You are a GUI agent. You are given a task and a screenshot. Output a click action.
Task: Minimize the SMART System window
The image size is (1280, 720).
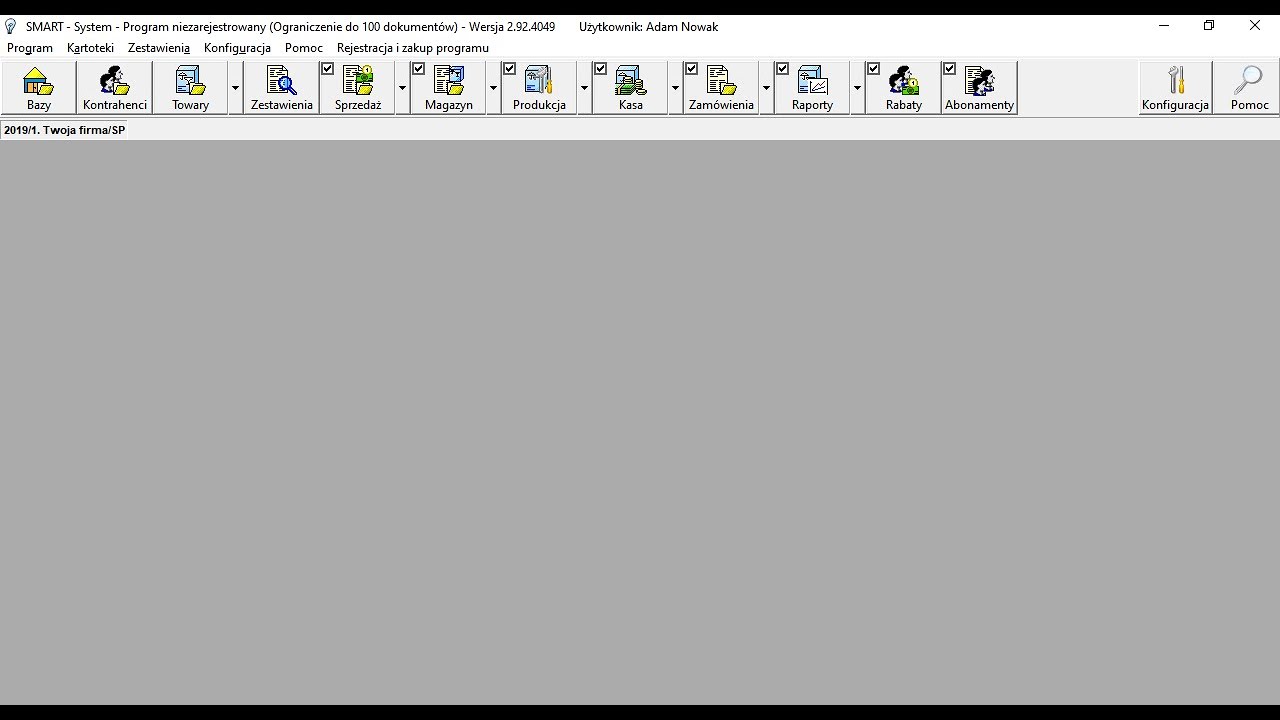coord(1164,26)
